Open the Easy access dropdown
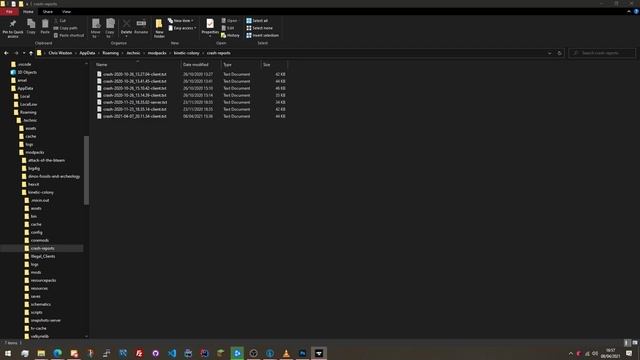 (182, 28)
